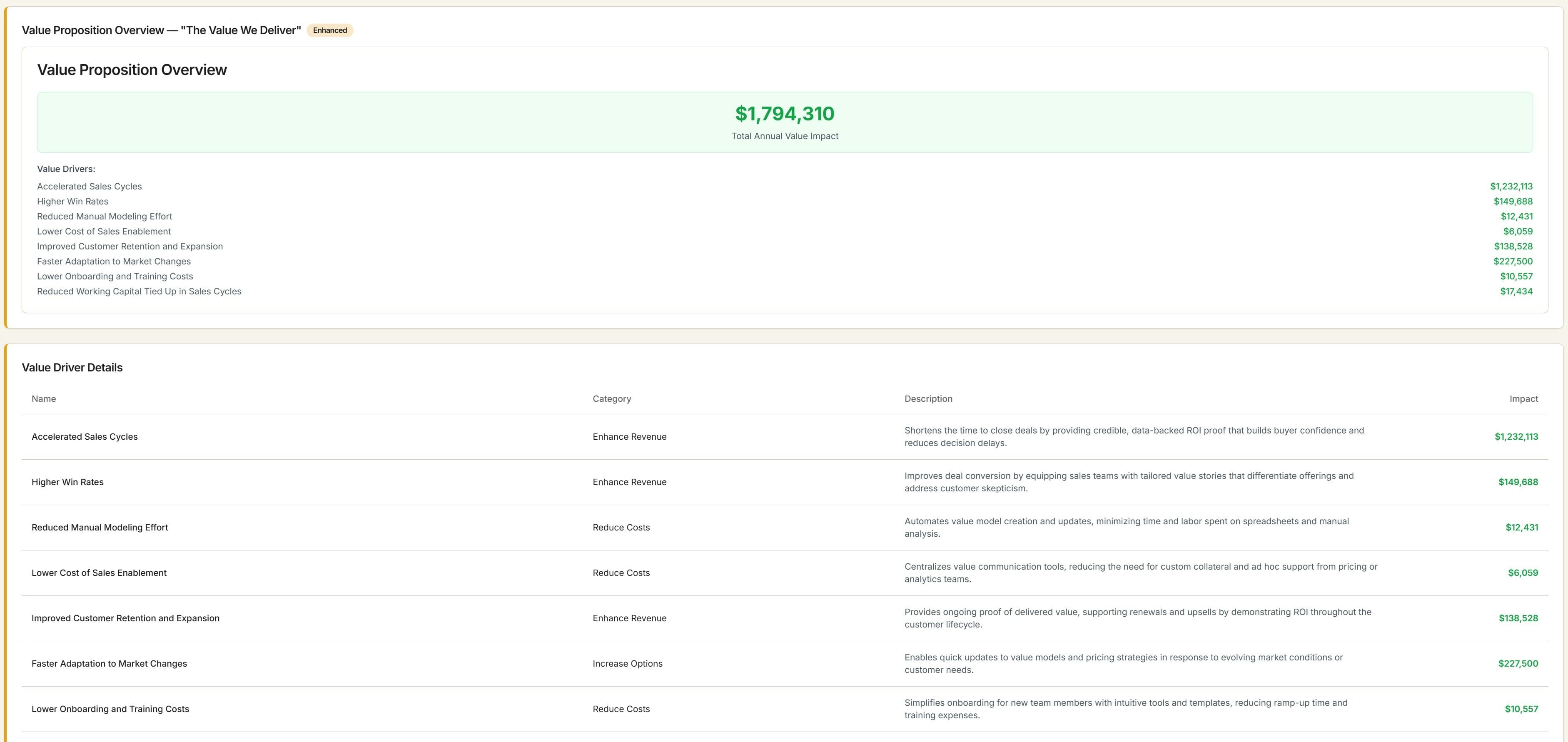Select the Description column header

(x=928, y=399)
